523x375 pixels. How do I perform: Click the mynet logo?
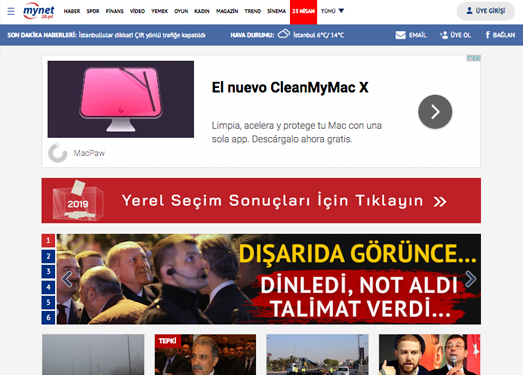coord(39,11)
